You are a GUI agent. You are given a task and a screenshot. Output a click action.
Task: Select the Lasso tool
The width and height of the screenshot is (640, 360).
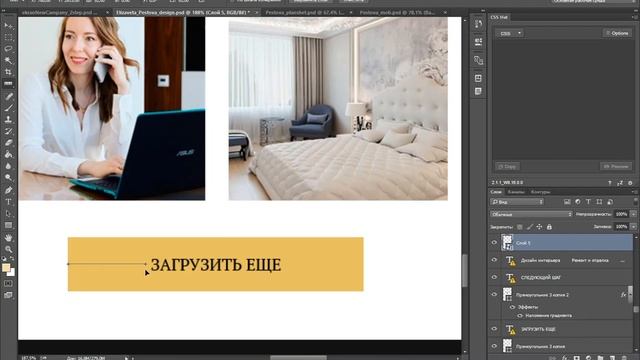pos(8,49)
